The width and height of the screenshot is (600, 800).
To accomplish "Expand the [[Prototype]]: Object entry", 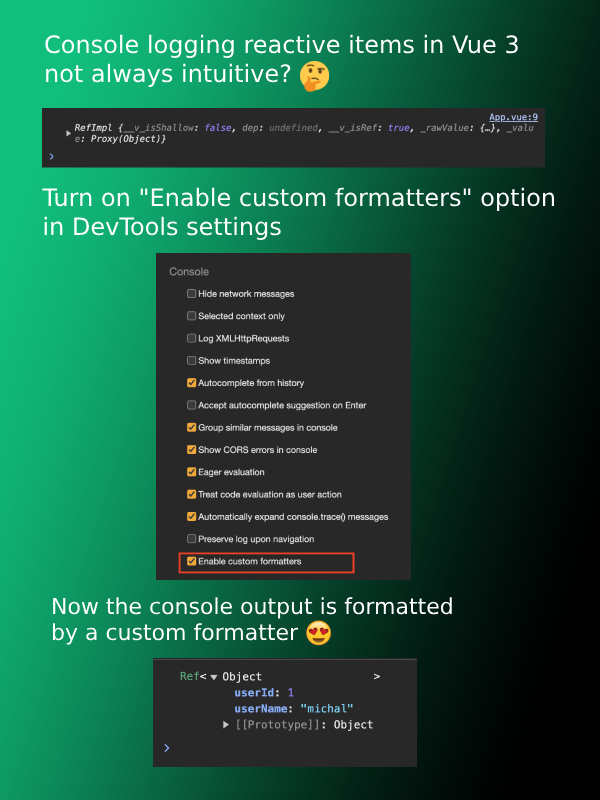I will click(x=226, y=724).
